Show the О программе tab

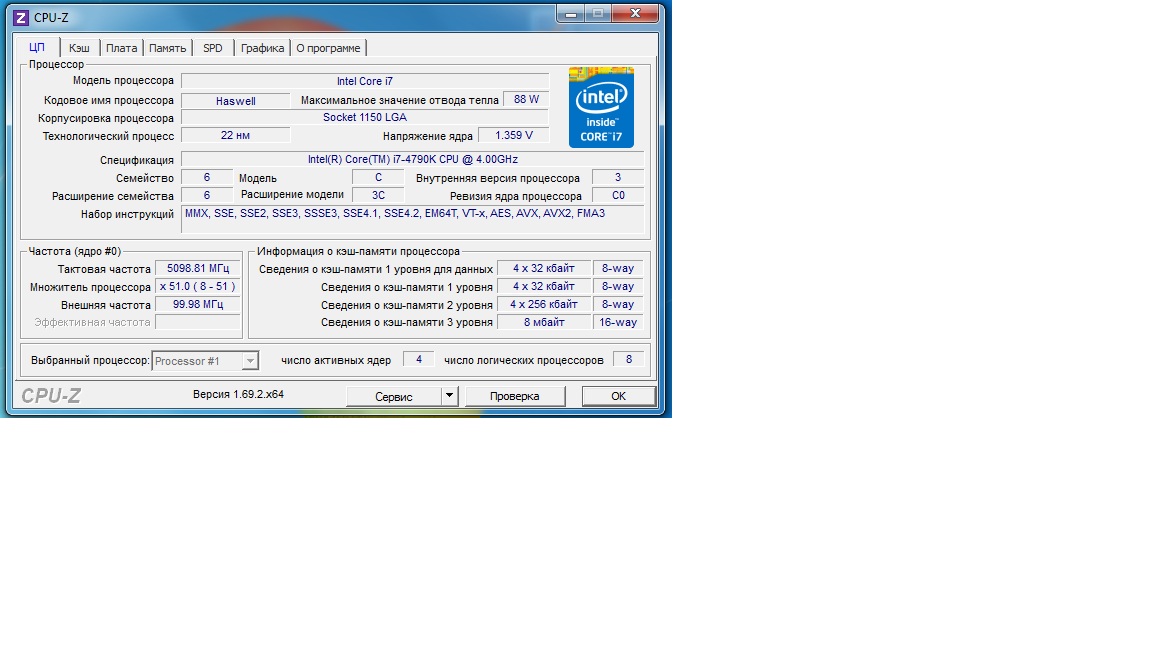point(328,48)
